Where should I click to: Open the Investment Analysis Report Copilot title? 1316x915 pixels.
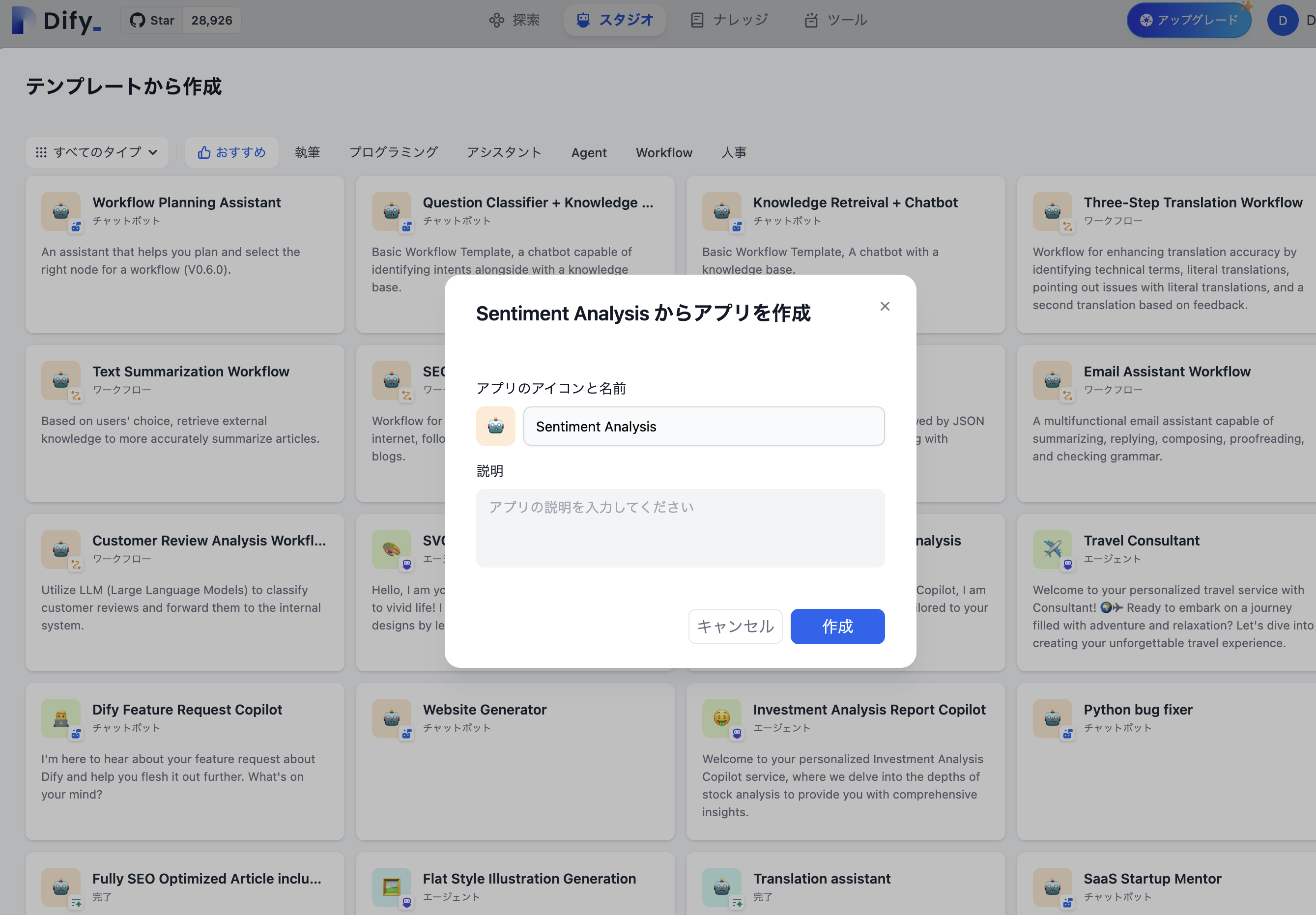(869, 710)
